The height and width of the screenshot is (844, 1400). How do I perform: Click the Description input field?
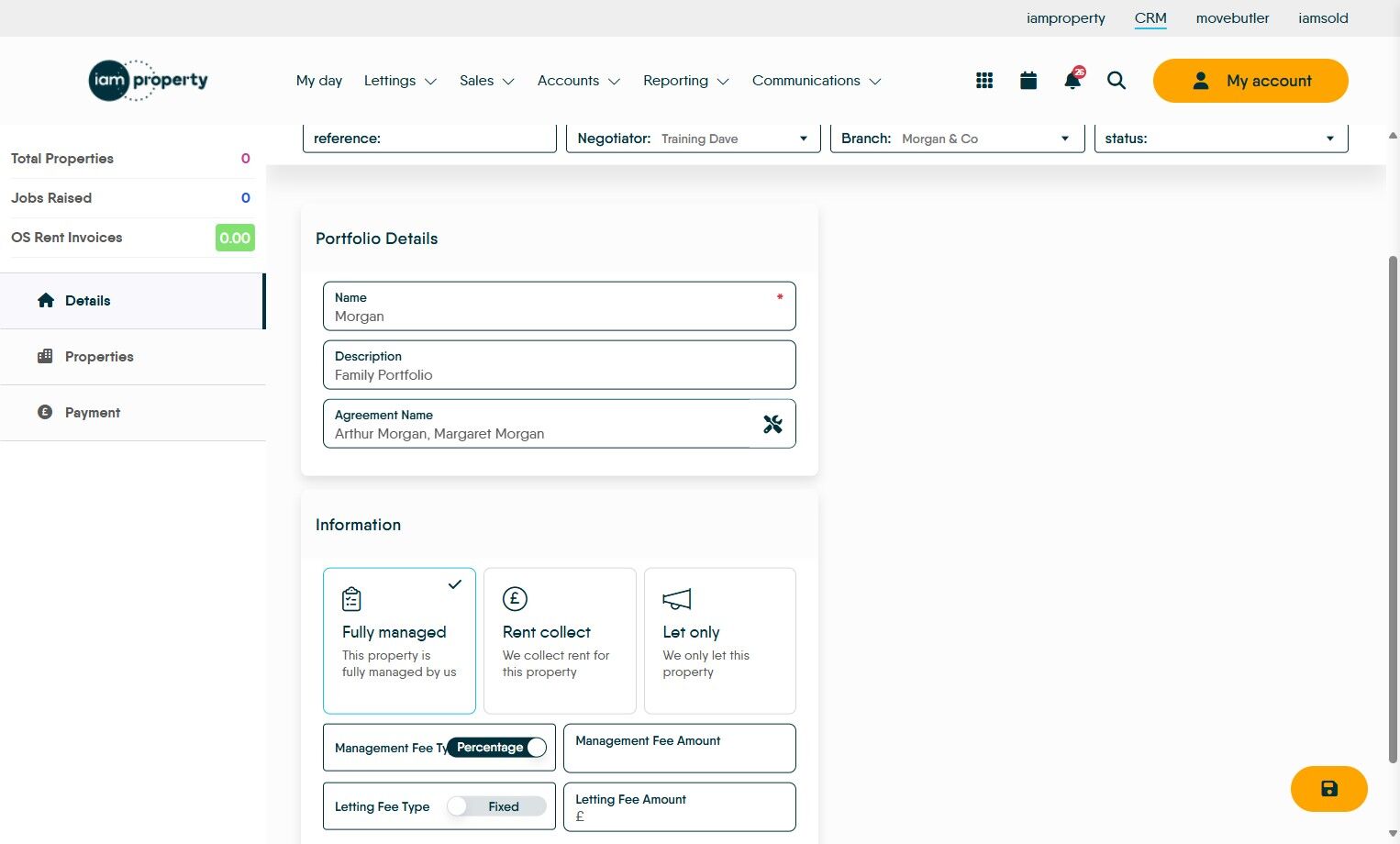(560, 365)
